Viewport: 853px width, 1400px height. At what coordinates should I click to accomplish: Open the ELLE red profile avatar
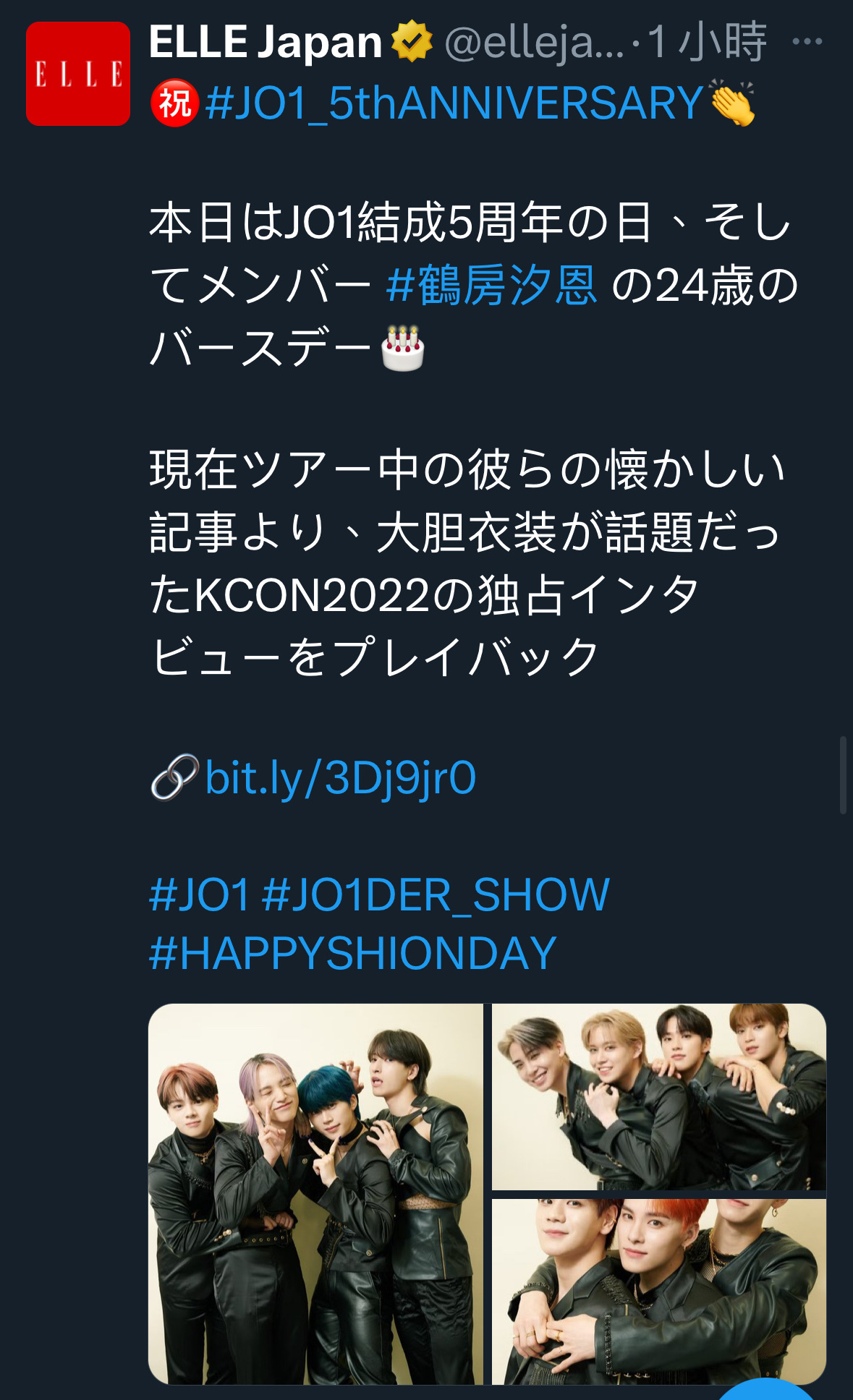click(78, 74)
